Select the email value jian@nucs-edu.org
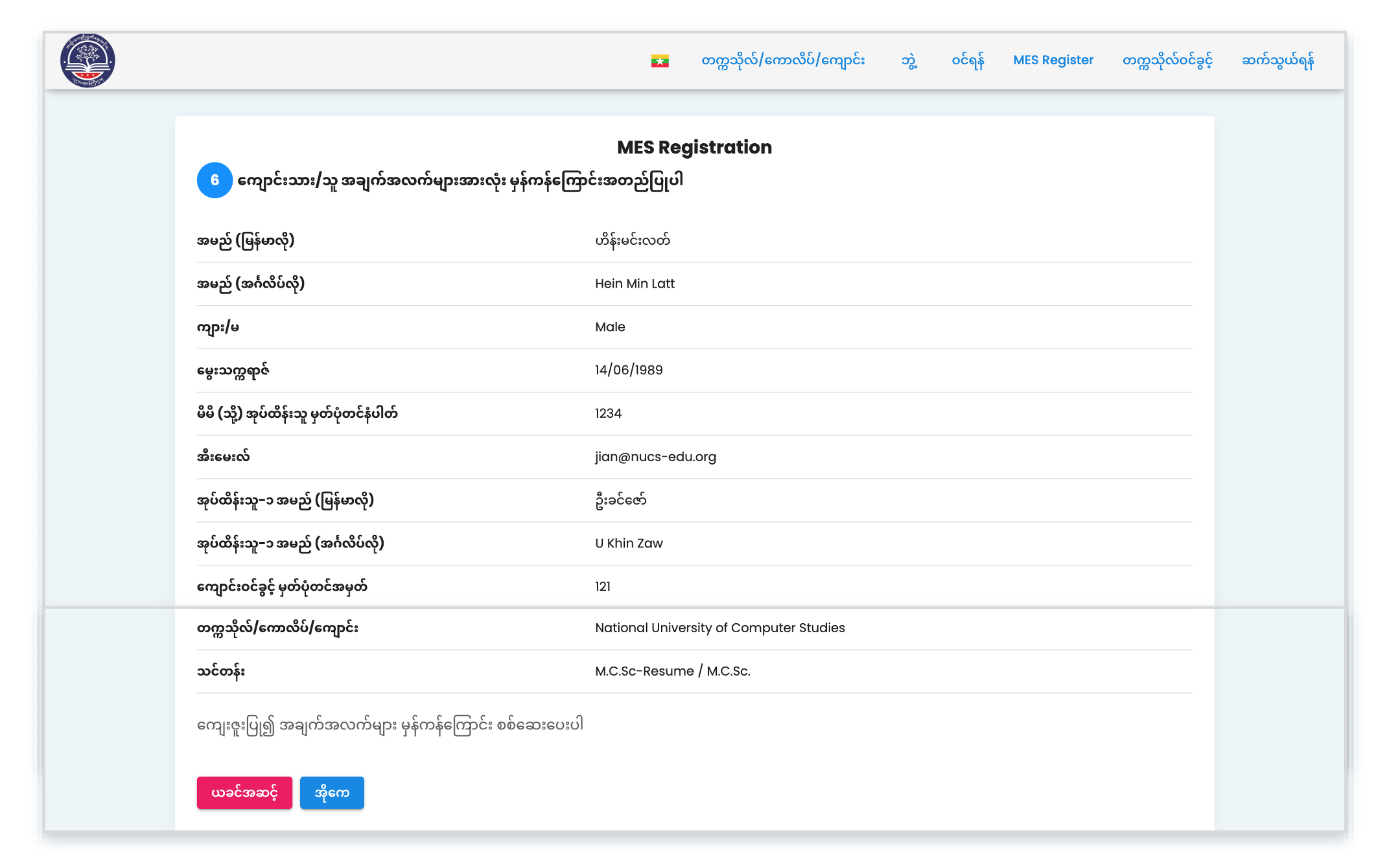1387x868 pixels. pyautogui.click(x=655, y=457)
